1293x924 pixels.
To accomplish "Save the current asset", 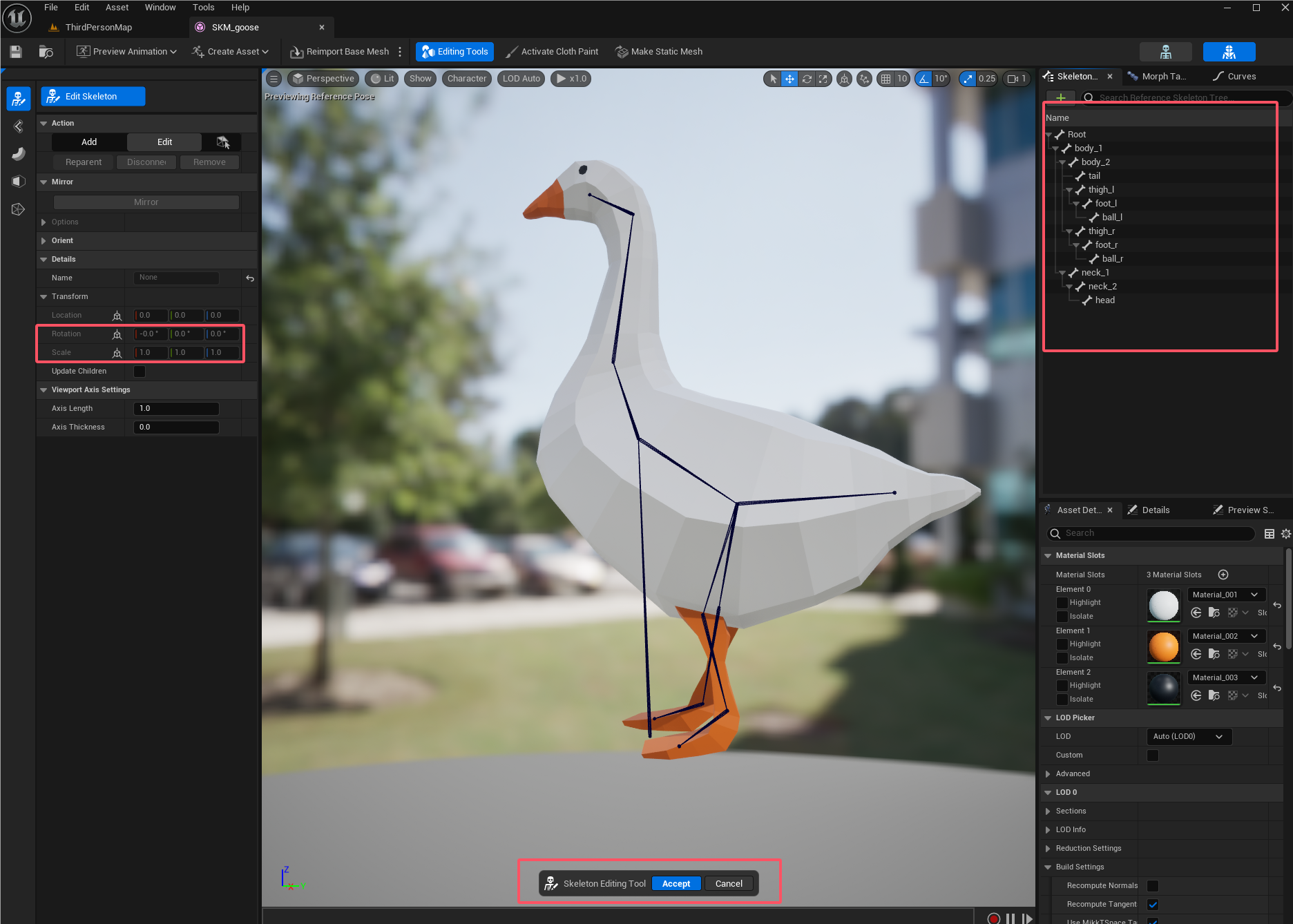I will (16, 52).
